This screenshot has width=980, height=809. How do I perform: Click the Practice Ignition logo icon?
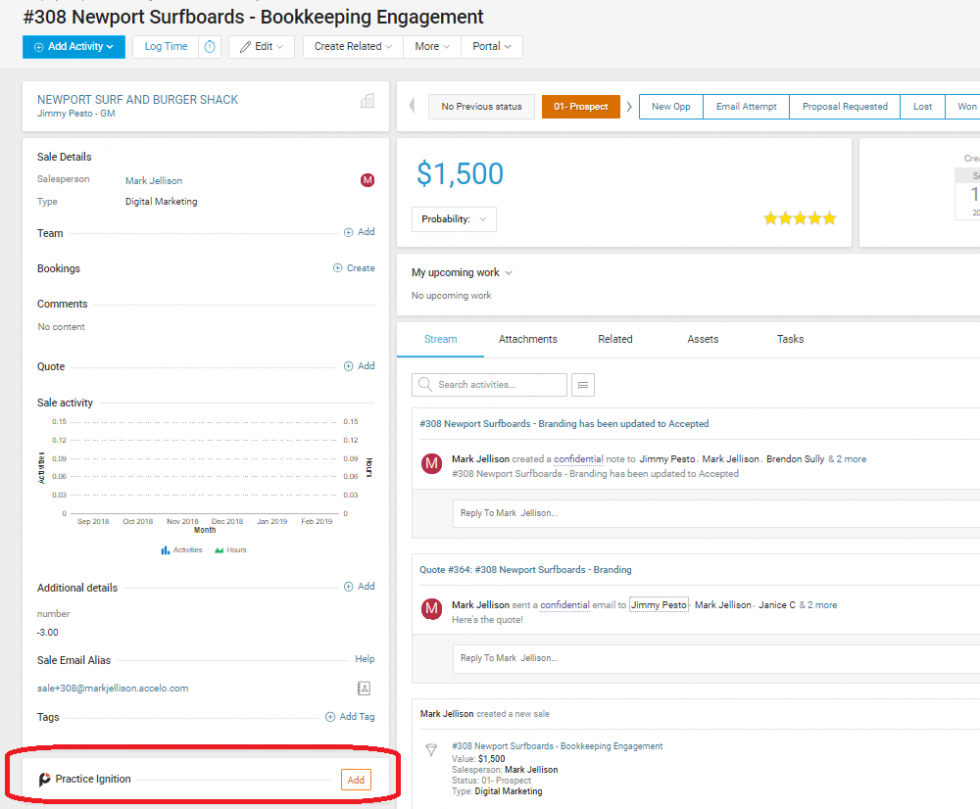pos(45,780)
